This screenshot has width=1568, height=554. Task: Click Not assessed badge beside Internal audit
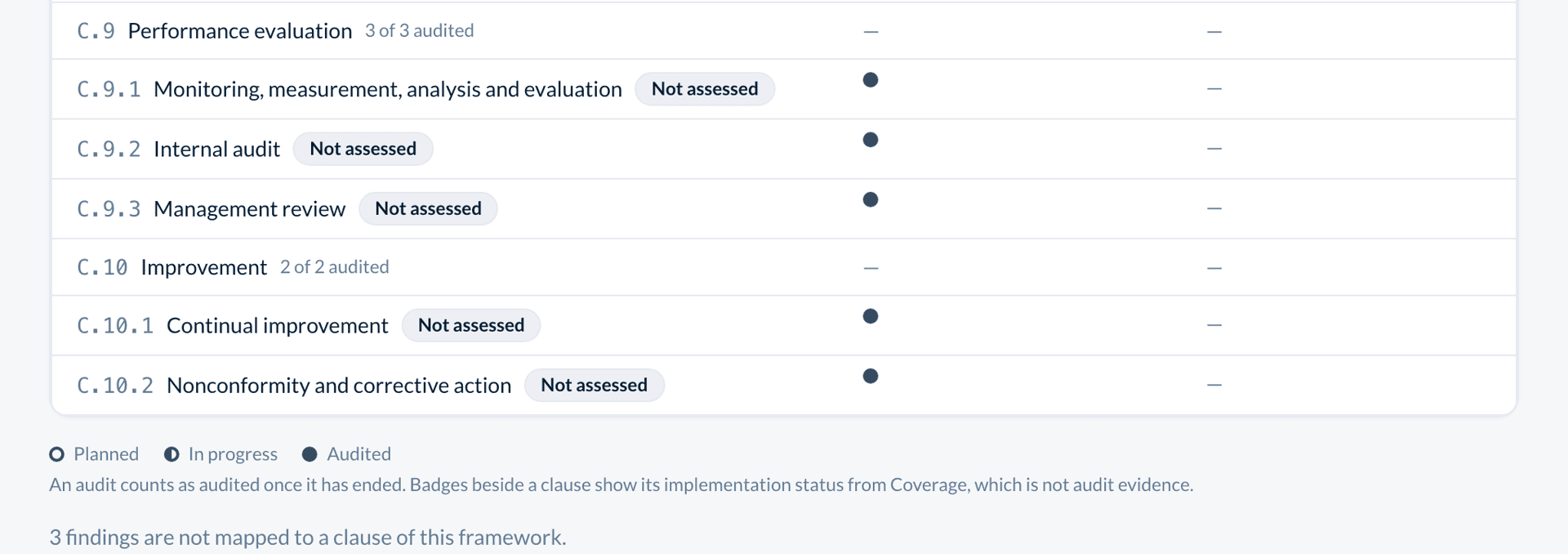coord(363,149)
